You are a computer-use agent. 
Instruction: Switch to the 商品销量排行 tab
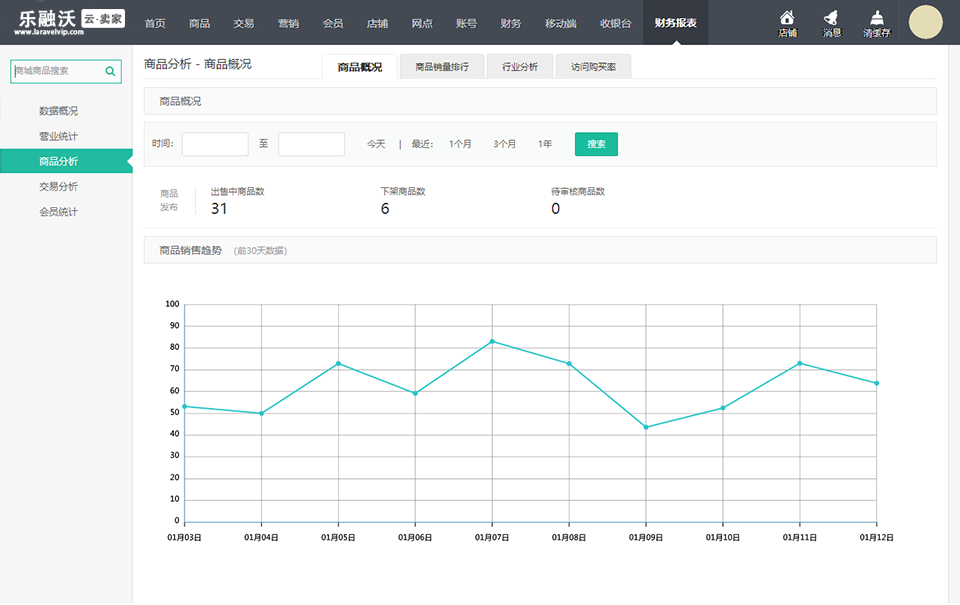[x=442, y=67]
